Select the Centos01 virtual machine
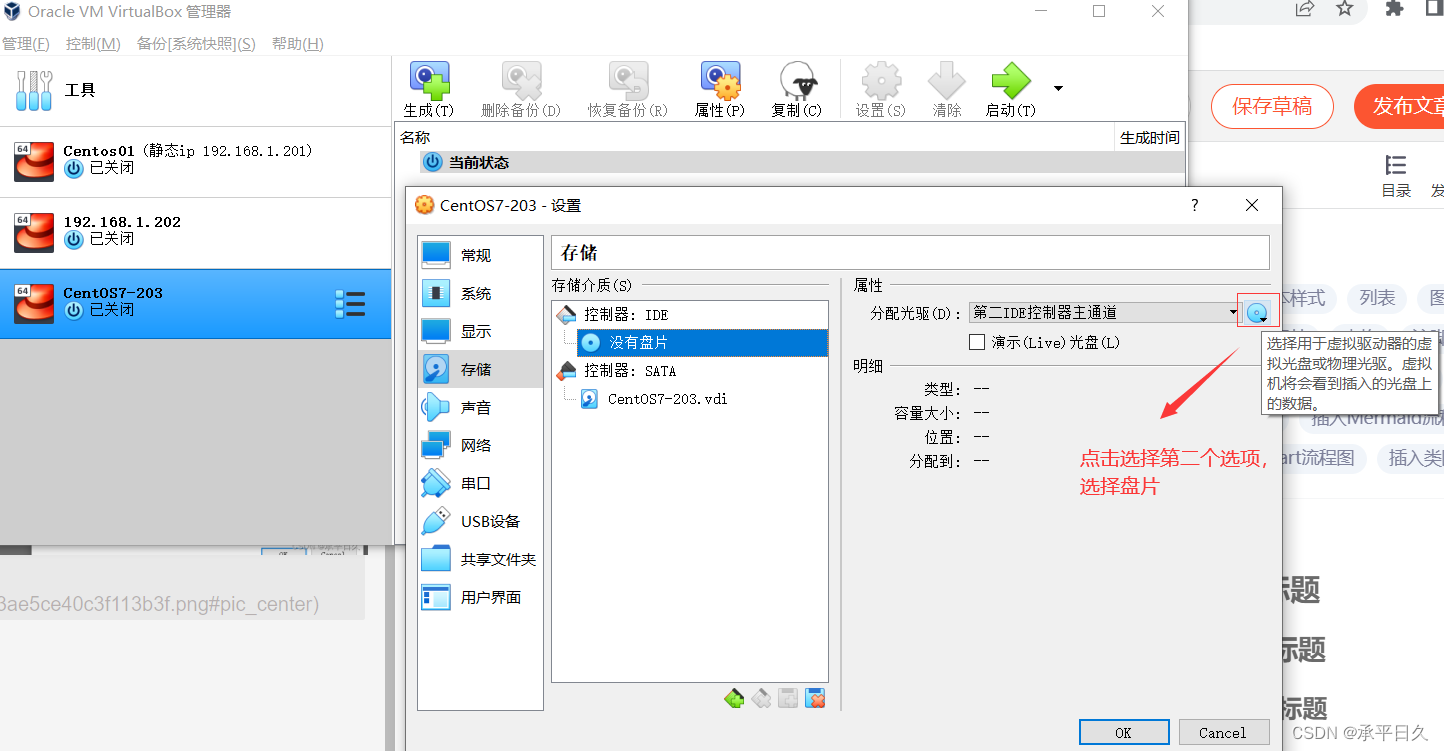Image resolution: width=1444 pixels, height=751 pixels. (x=195, y=161)
